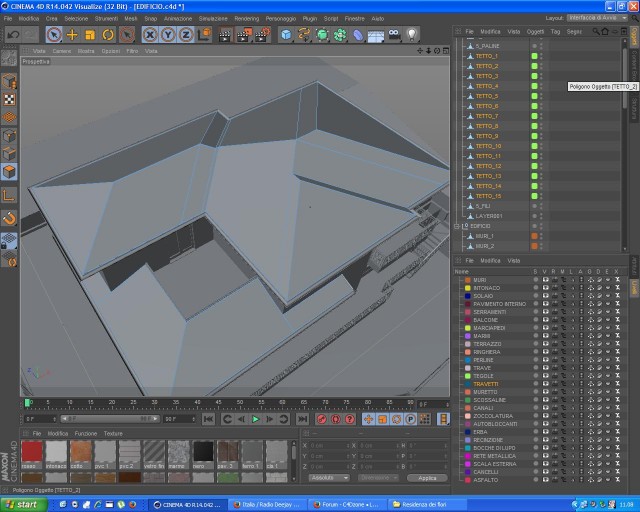Viewport: 640px width, 512px height.
Task: Click viewport pan icon in view header
Action: 420,51
